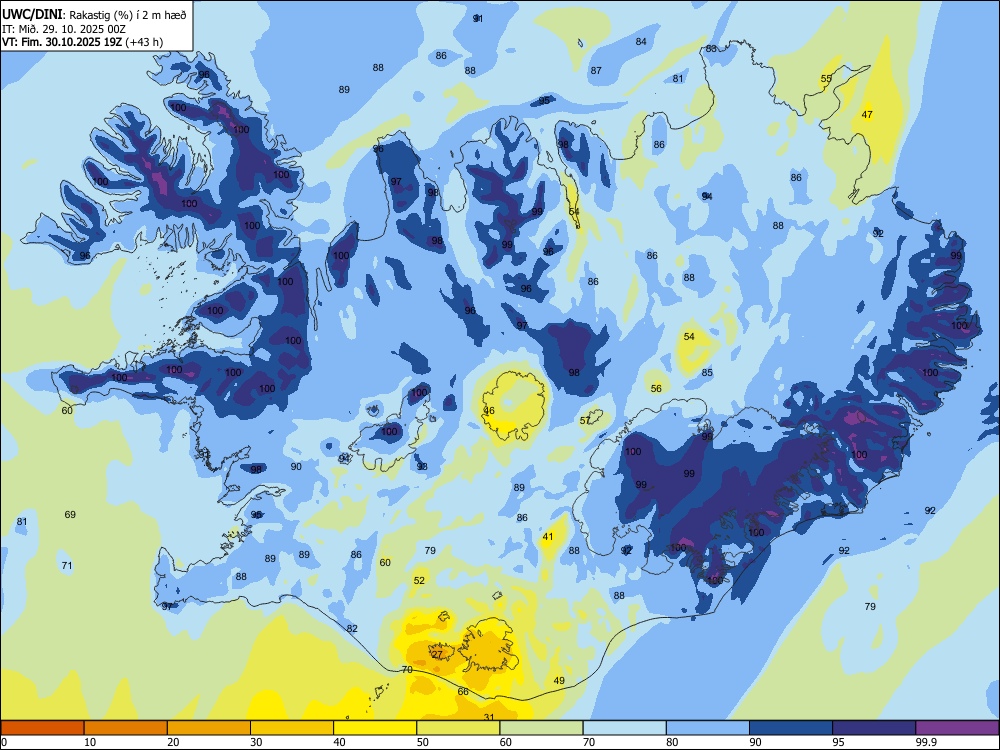Click the 57 humidity value
This screenshot has width=1000, height=750.
click(585, 420)
